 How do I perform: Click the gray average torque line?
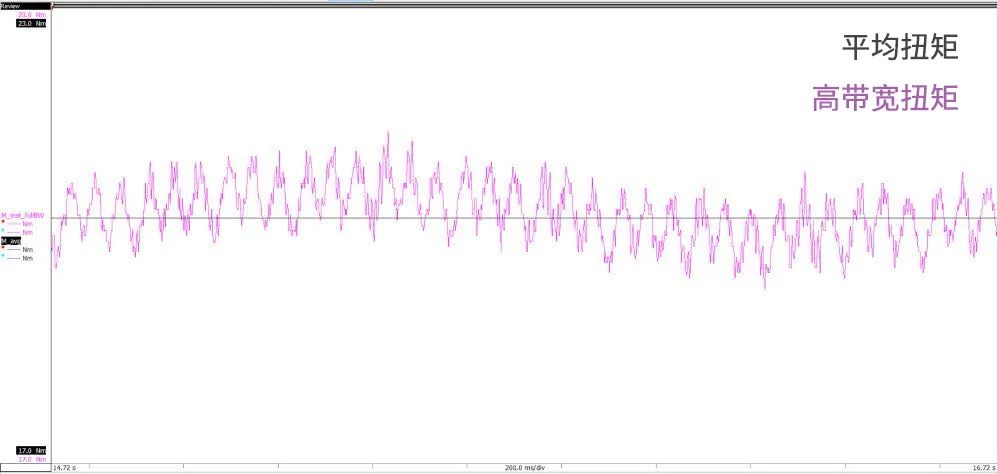[524, 218]
